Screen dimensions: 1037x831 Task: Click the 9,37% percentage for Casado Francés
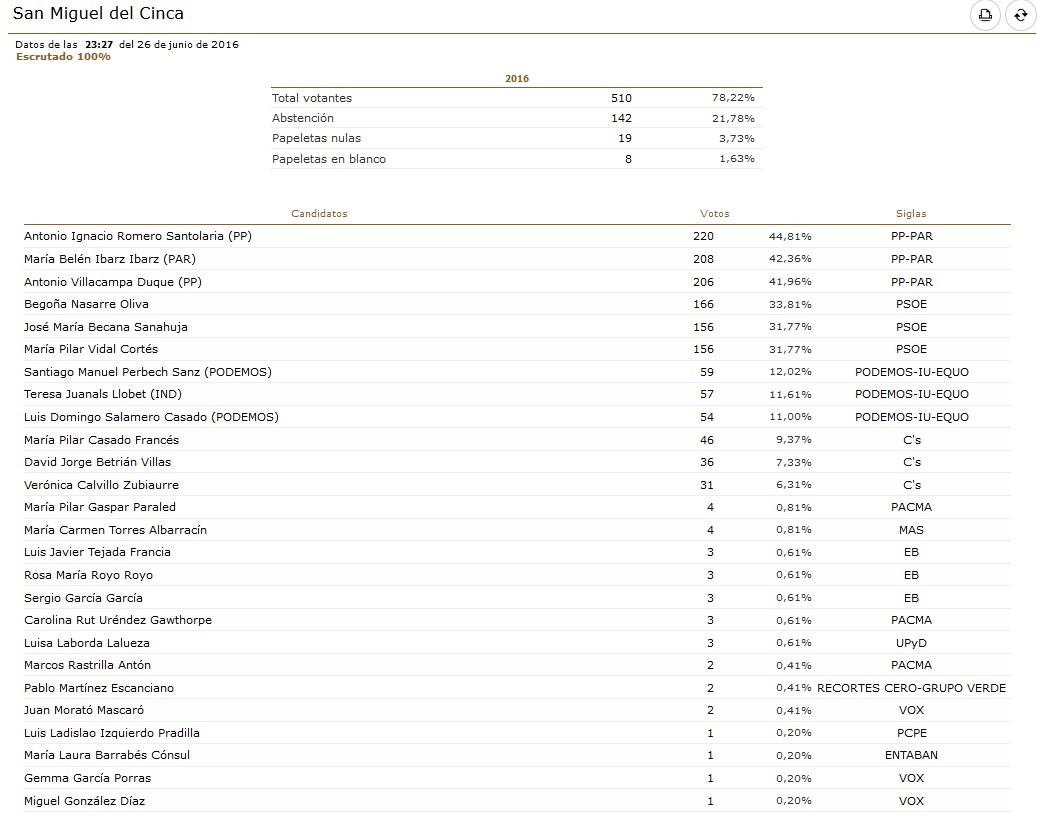794,440
